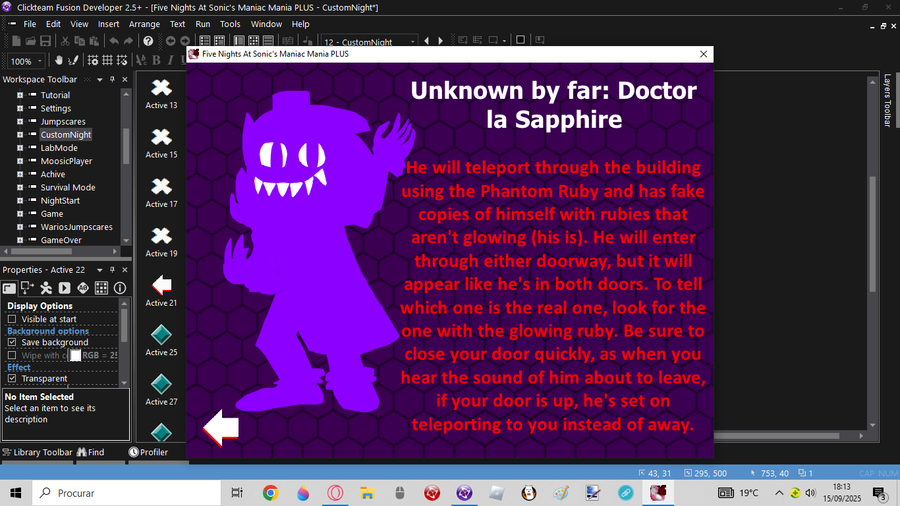The height and width of the screenshot is (506, 900).
Task: Open the Arrange menu
Action: (144, 24)
